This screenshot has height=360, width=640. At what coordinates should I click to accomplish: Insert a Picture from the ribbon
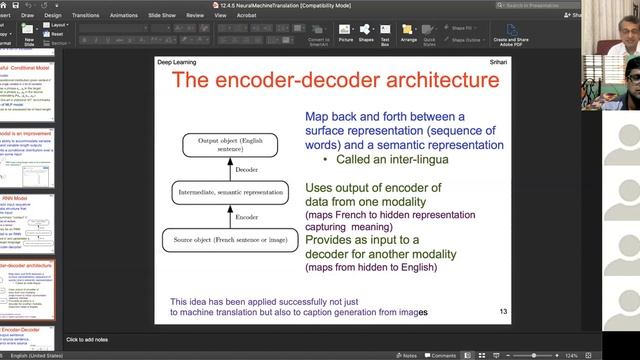click(345, 33)
